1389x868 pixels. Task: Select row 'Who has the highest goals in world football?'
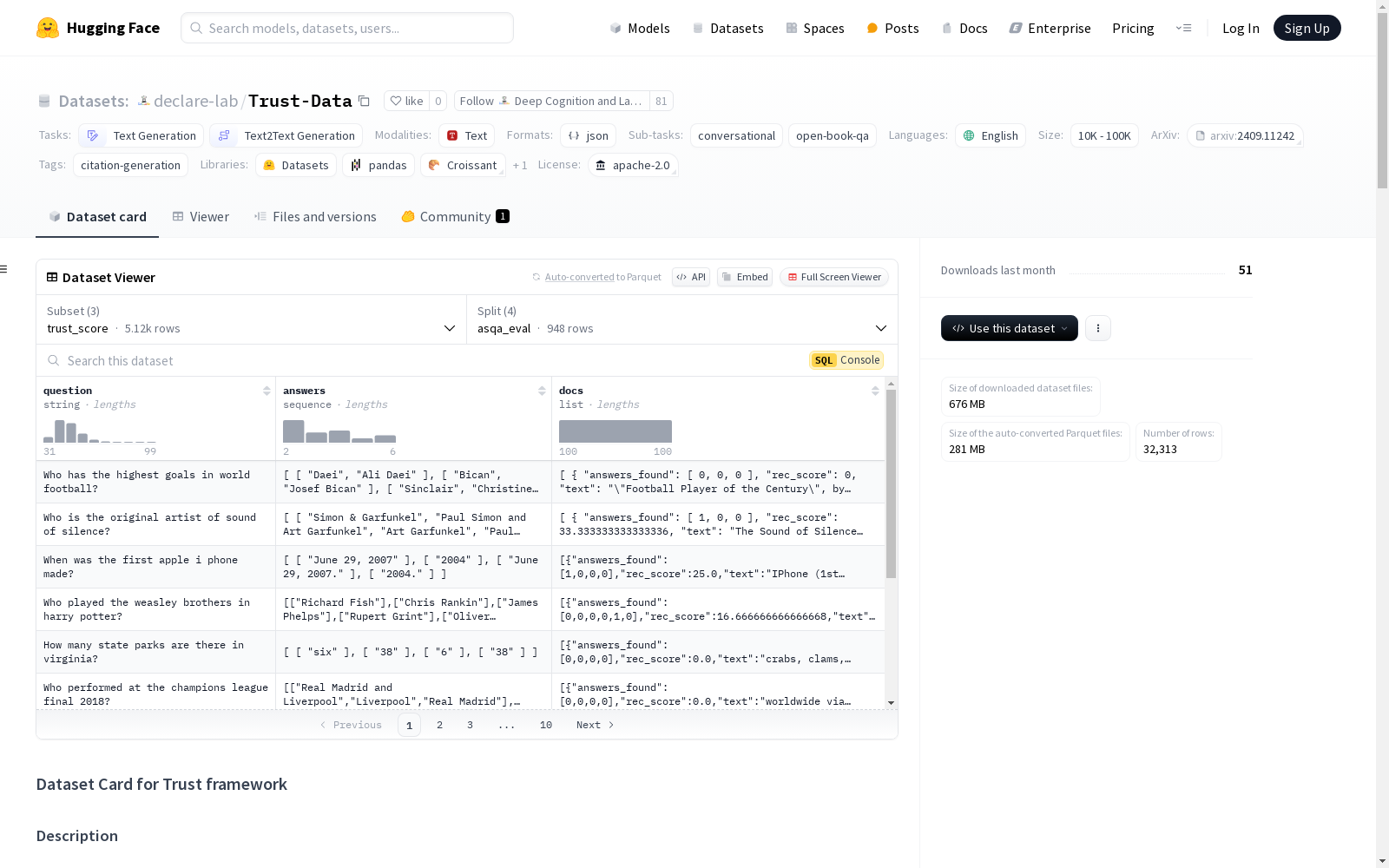coord(460,482)
